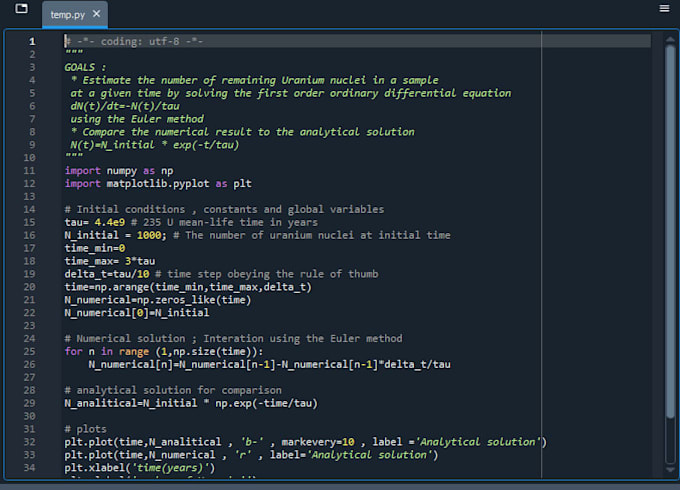Click the scrollbar down arrow
680x490 pixels.
coord(670,470)
